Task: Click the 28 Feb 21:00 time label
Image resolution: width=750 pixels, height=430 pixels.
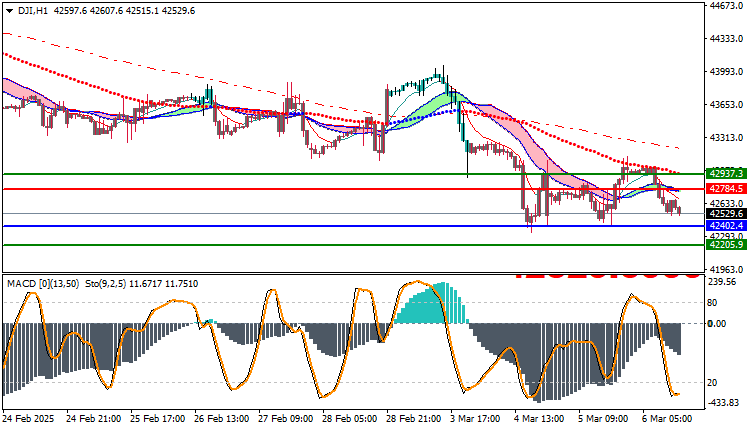Action: pyautogui.click(x=414, y=419)
